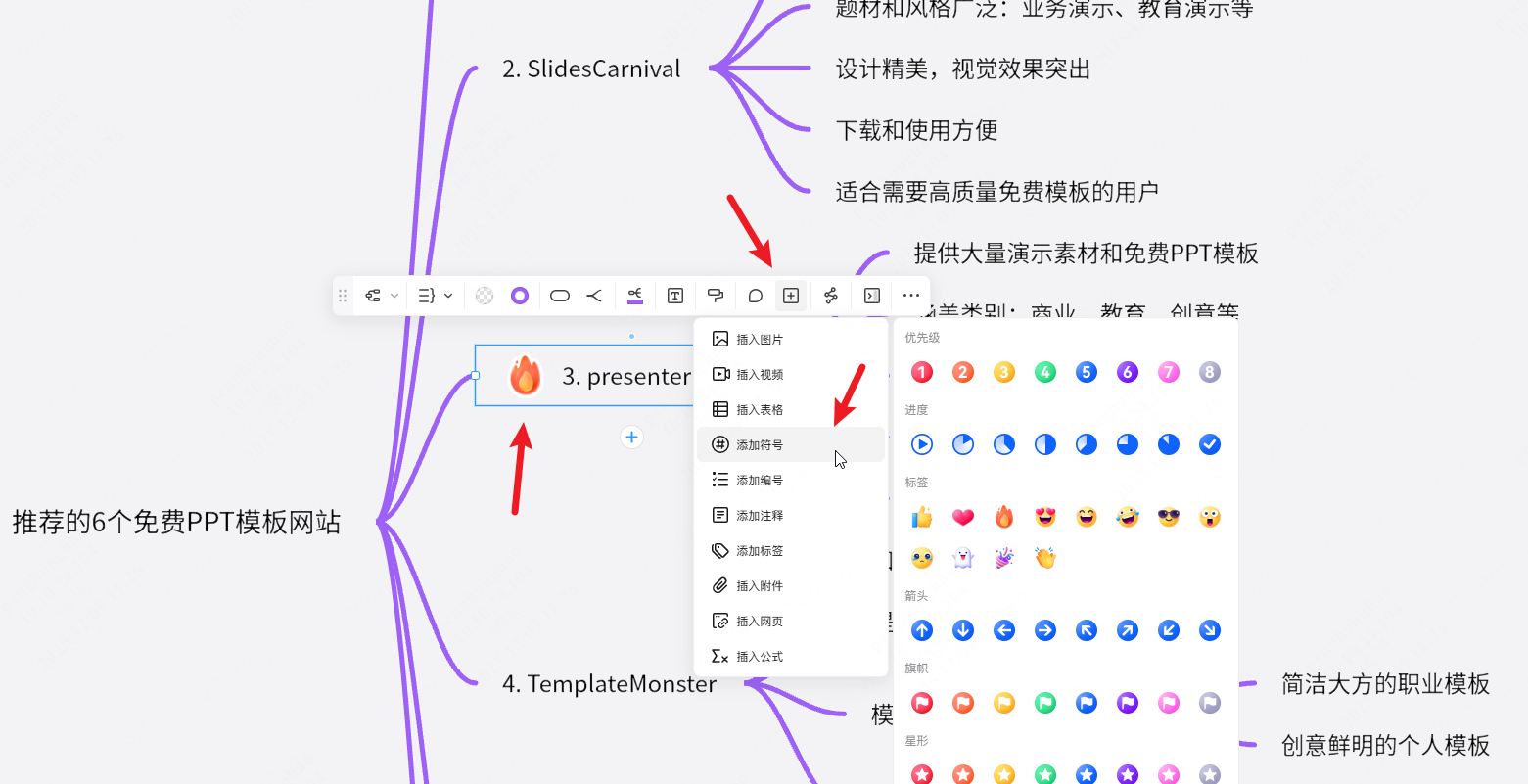Select the format painter toolbar icon
Viewport: 1528px width, 784px height.
(x=716, y=296)
